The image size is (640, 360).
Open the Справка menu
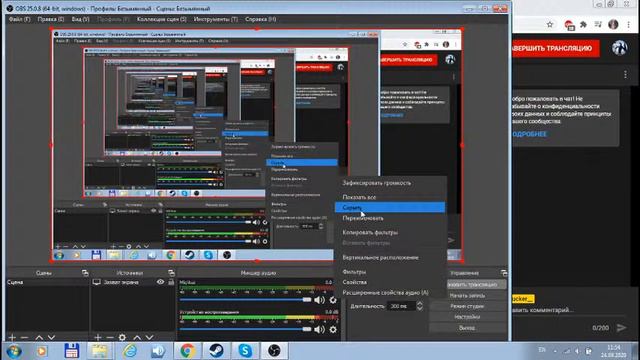coord(260,19)
